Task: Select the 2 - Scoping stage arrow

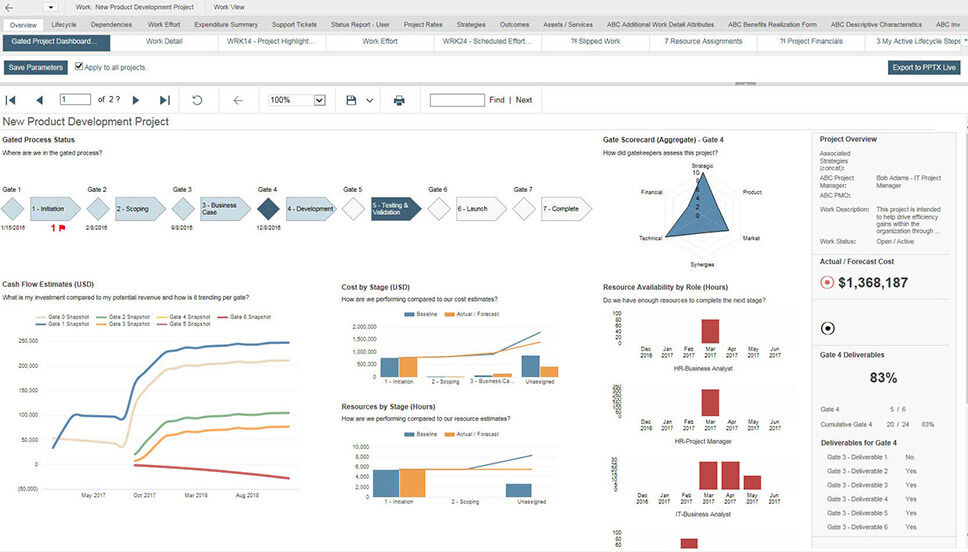Action: pyautogui.click(x=140, y=209)
